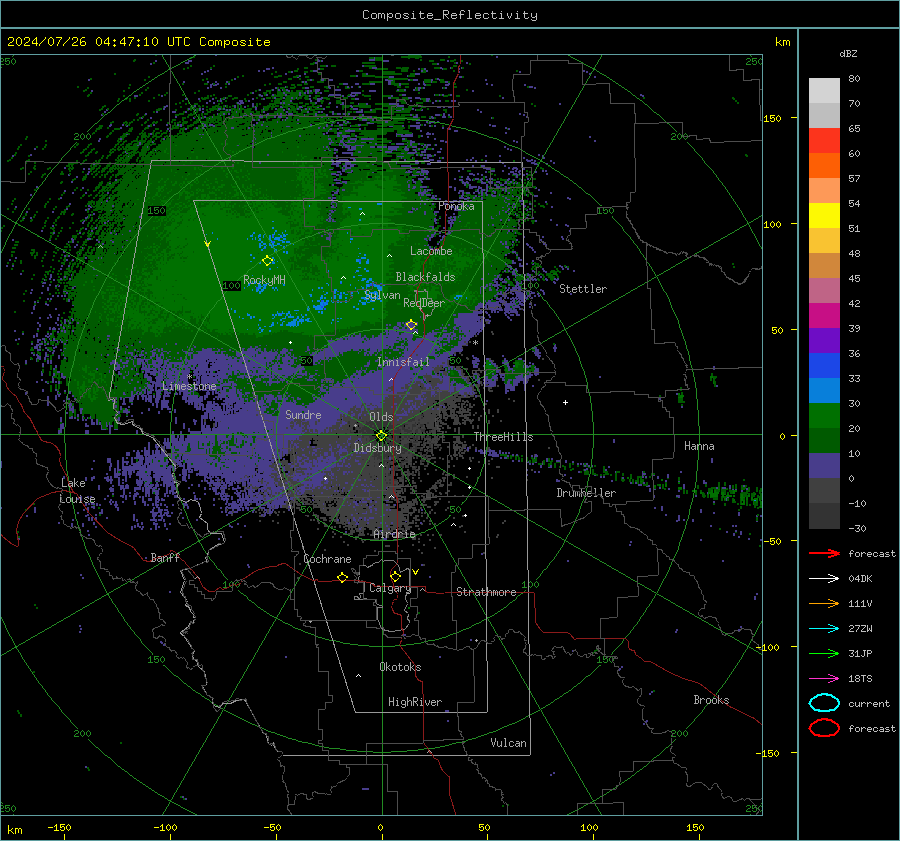
Task: Click the green 31JP arrow icon
Action: point(824,653)
